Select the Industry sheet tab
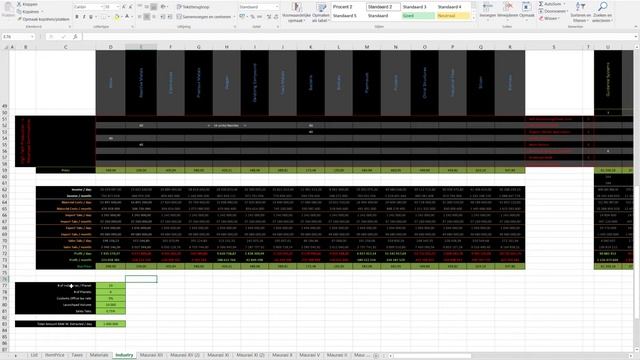 124,356
